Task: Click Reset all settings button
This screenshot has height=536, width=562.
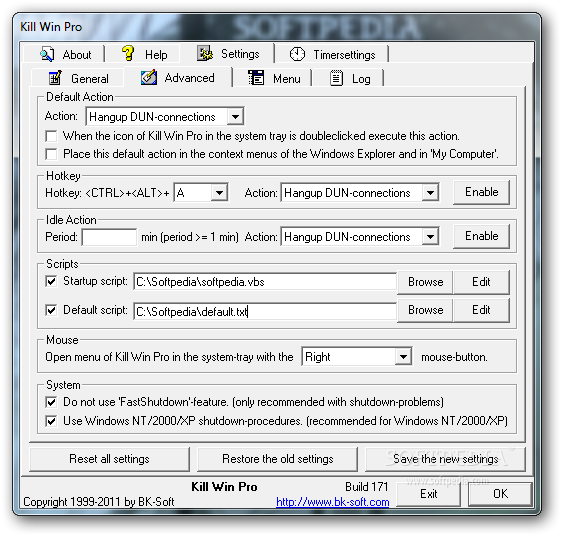Action: click(x=109, y=459)
